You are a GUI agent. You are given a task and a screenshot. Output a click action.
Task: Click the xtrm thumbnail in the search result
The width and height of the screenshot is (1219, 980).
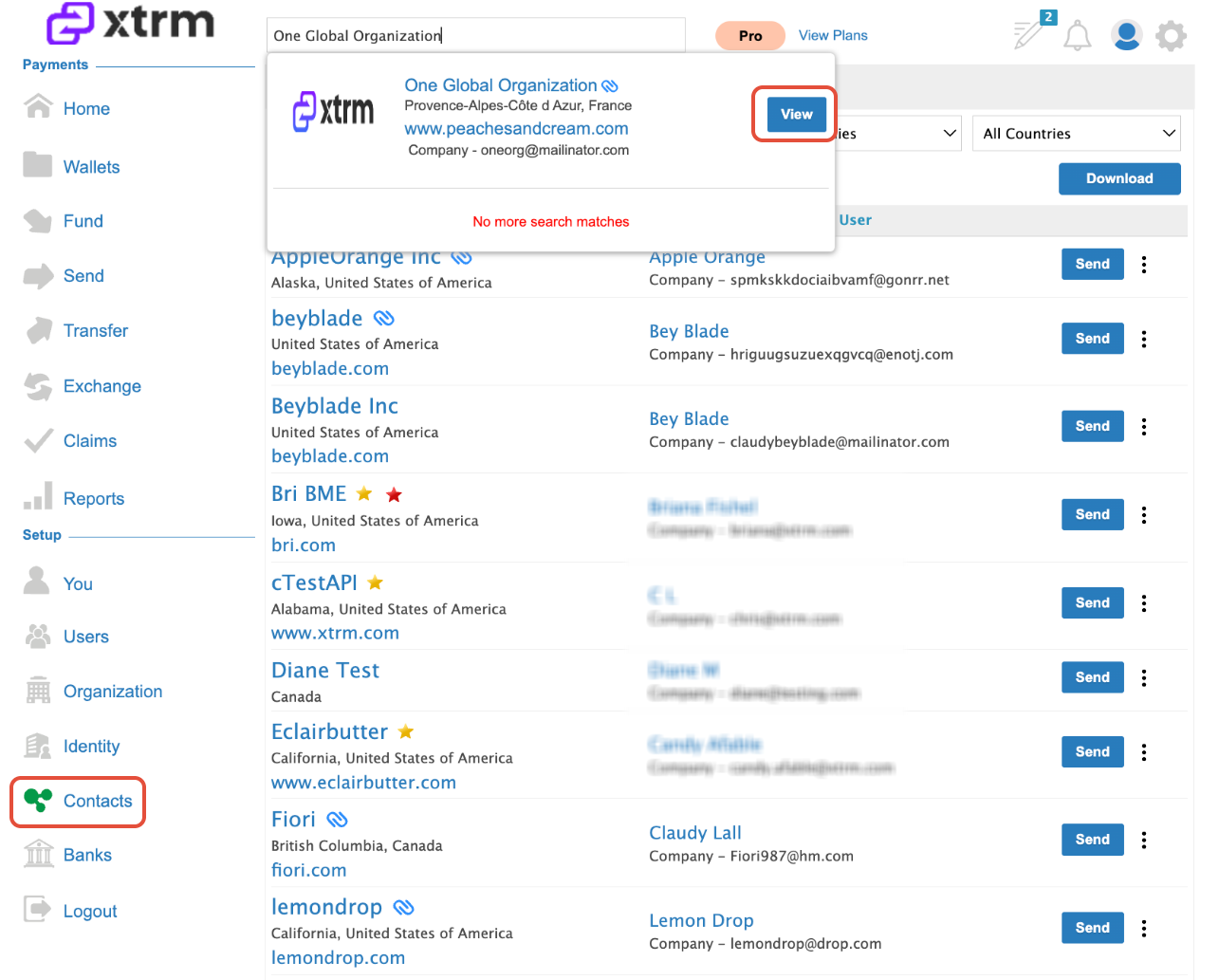point(334,111)
